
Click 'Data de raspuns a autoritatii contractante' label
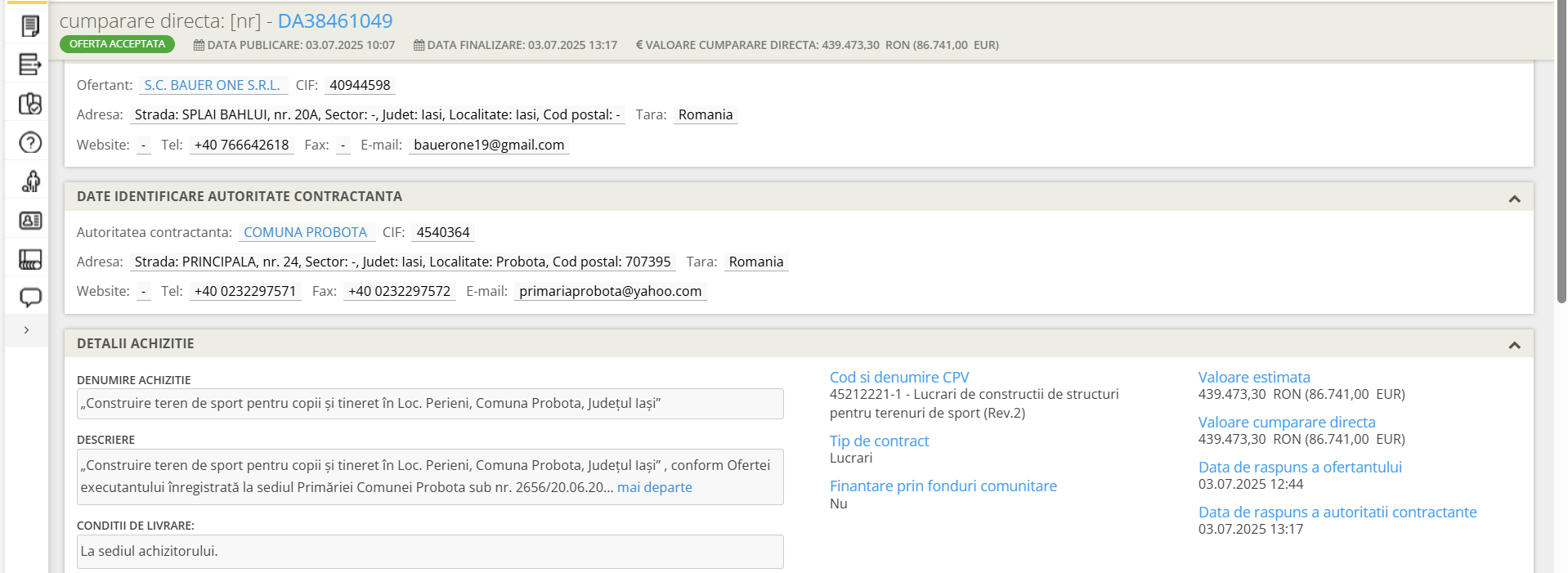point(1337,513)
